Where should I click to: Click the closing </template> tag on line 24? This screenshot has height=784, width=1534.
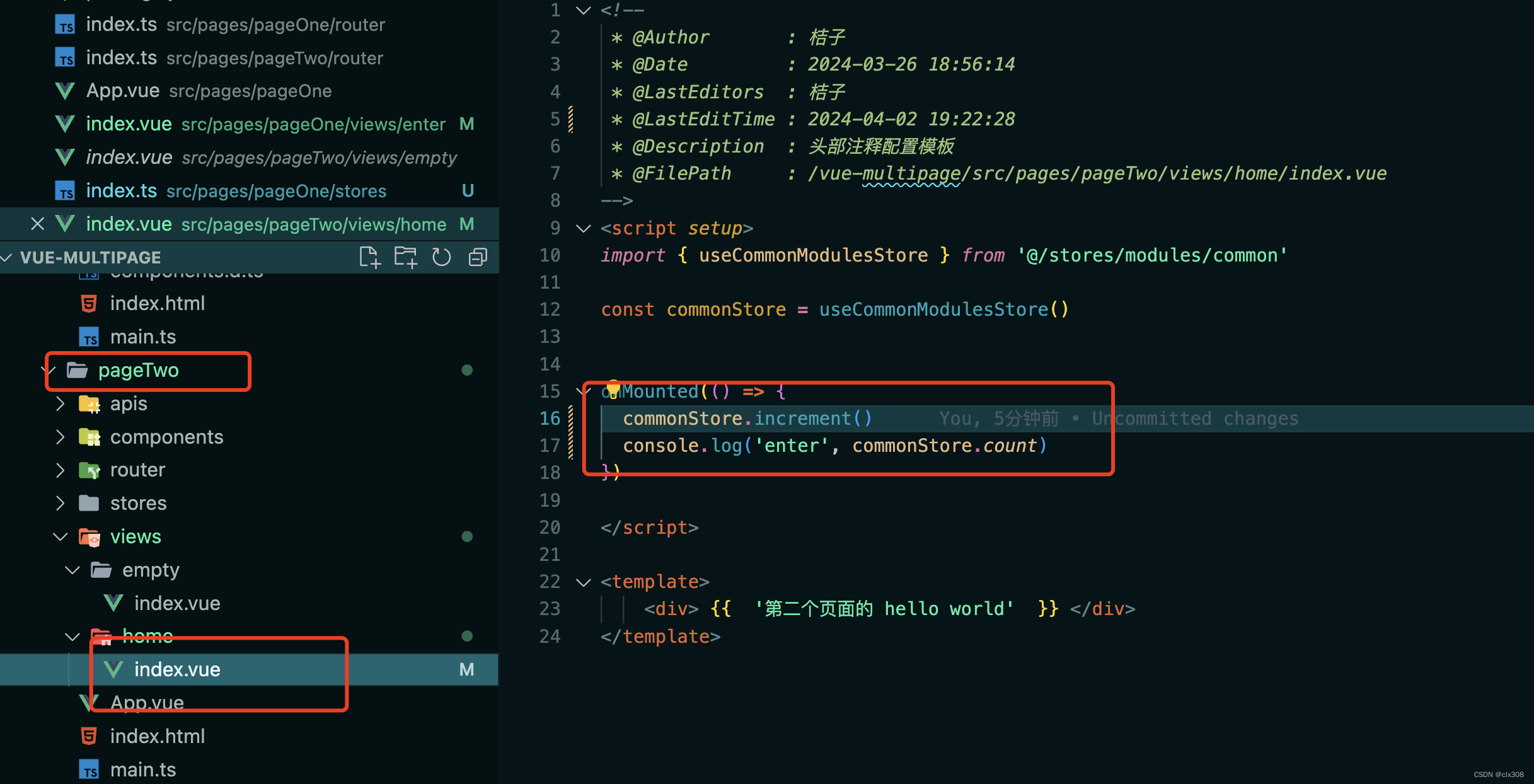point(660,637)
